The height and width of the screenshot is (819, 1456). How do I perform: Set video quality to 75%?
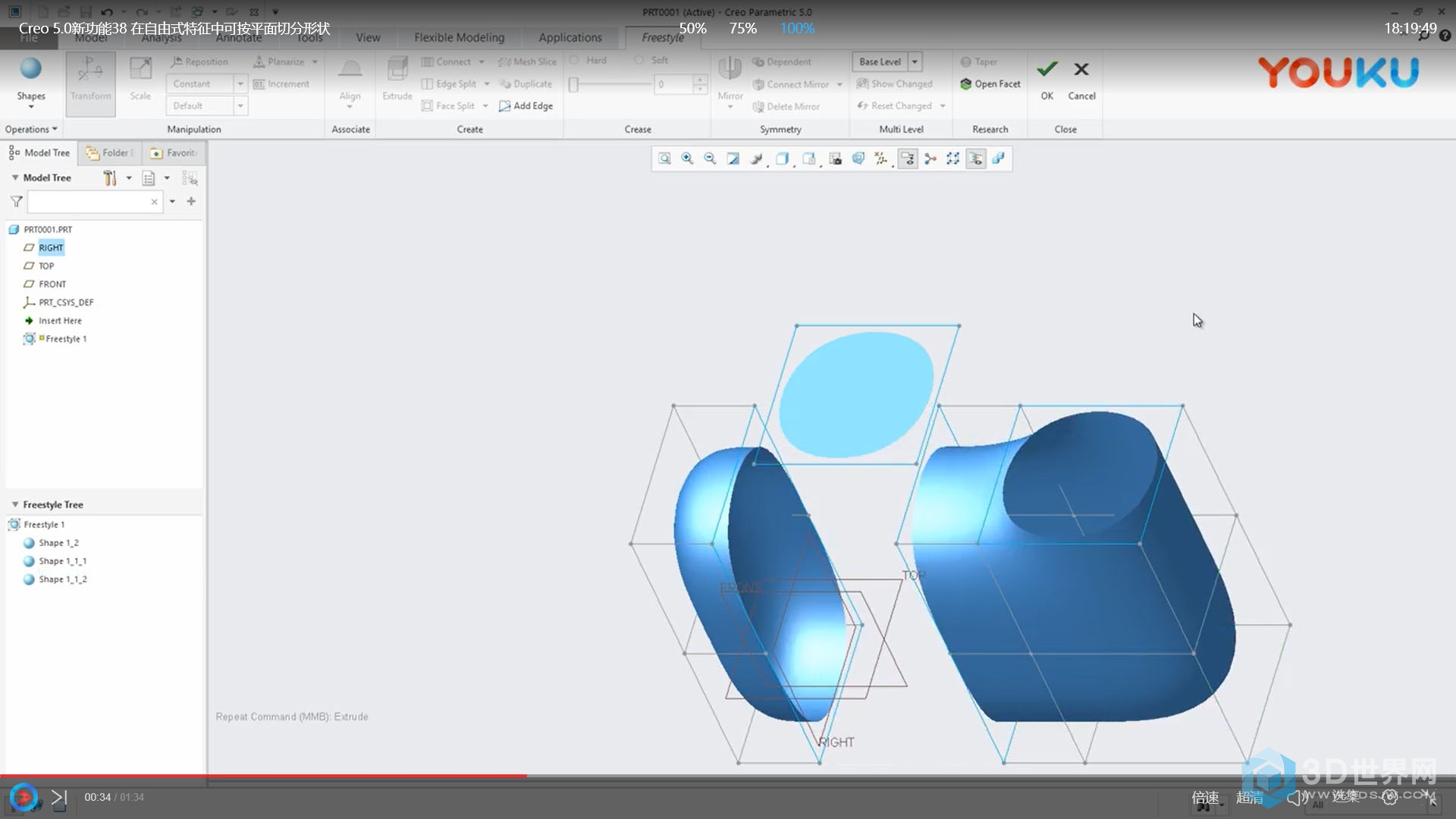pos(742,29)
